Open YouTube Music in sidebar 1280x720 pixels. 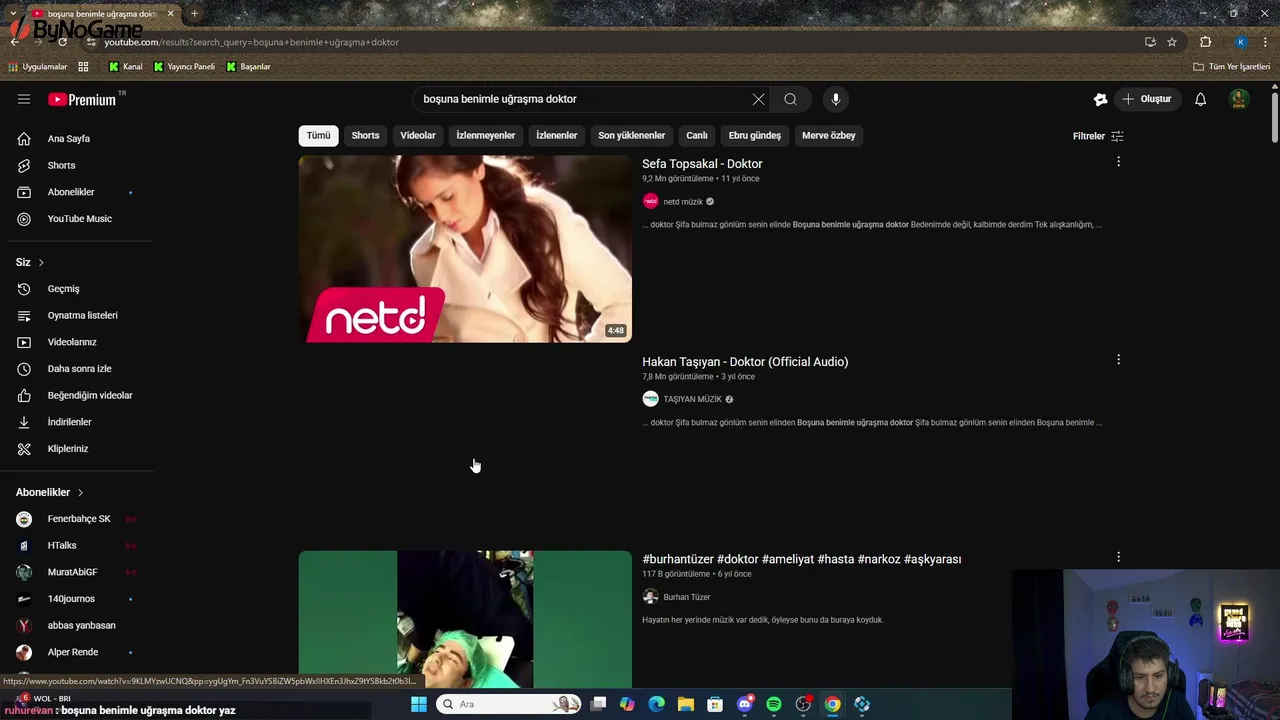point(80,219)
